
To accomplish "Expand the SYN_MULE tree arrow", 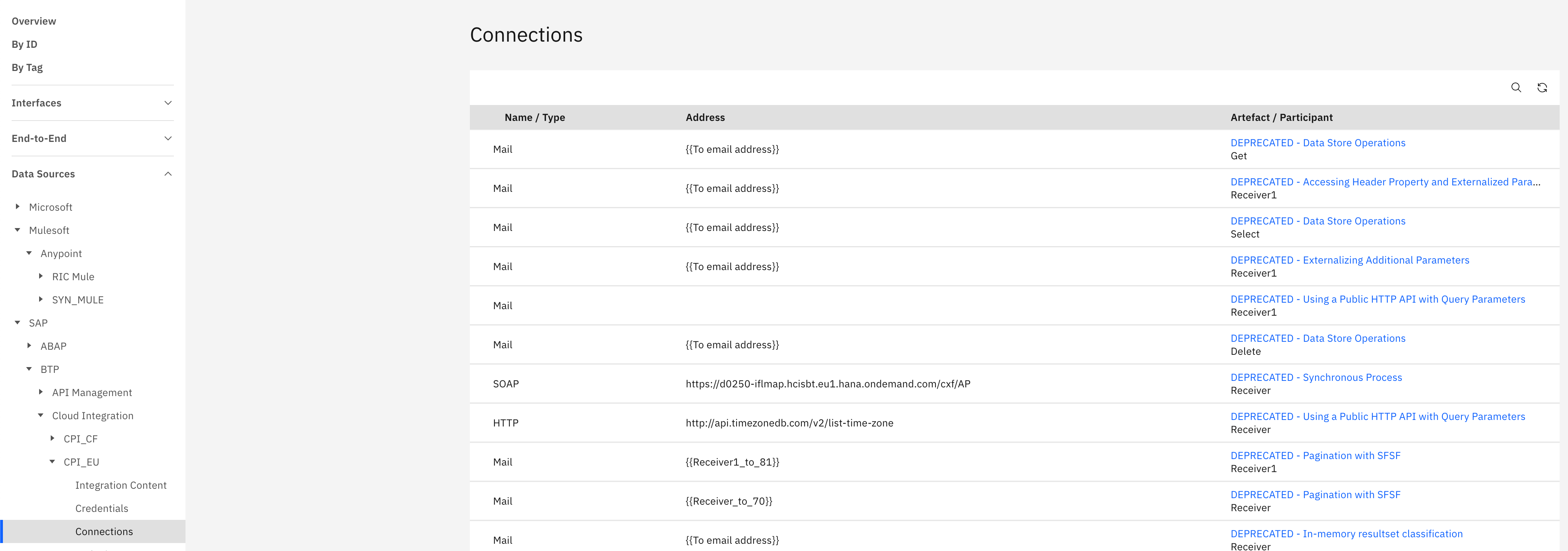I will click(41, 299).
